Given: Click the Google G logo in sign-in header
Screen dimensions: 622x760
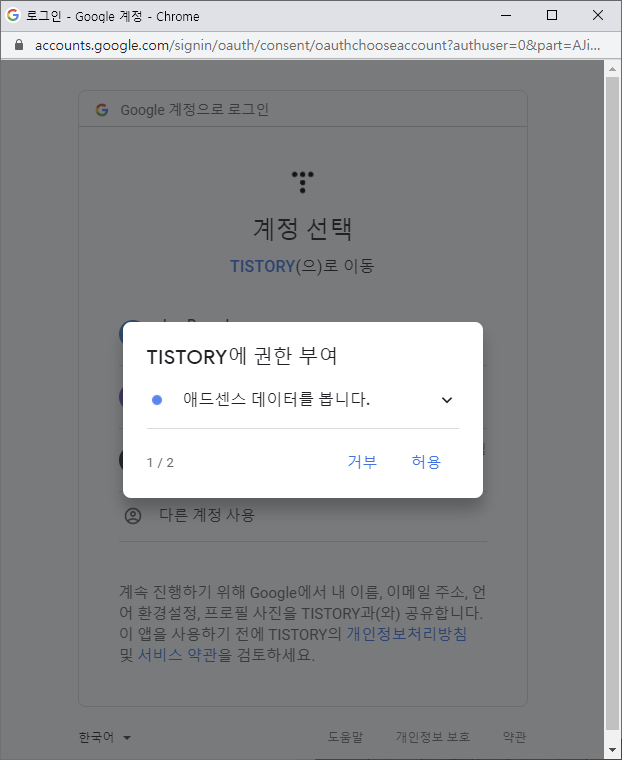Looking at the screenshot, I should click(102, 110).
